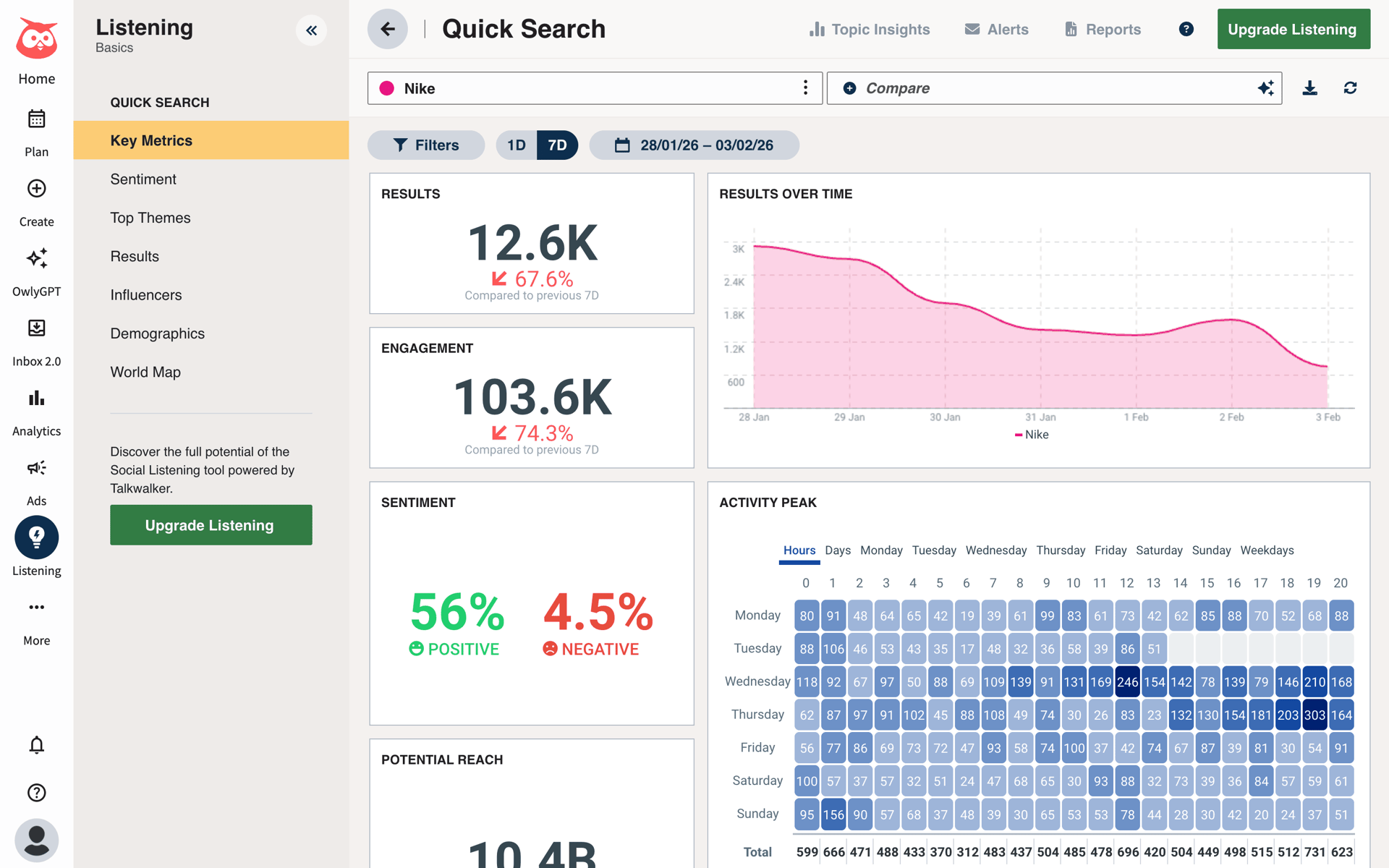
Task: Click Upgrade Listening in sidebar
Action: point(211,525)
